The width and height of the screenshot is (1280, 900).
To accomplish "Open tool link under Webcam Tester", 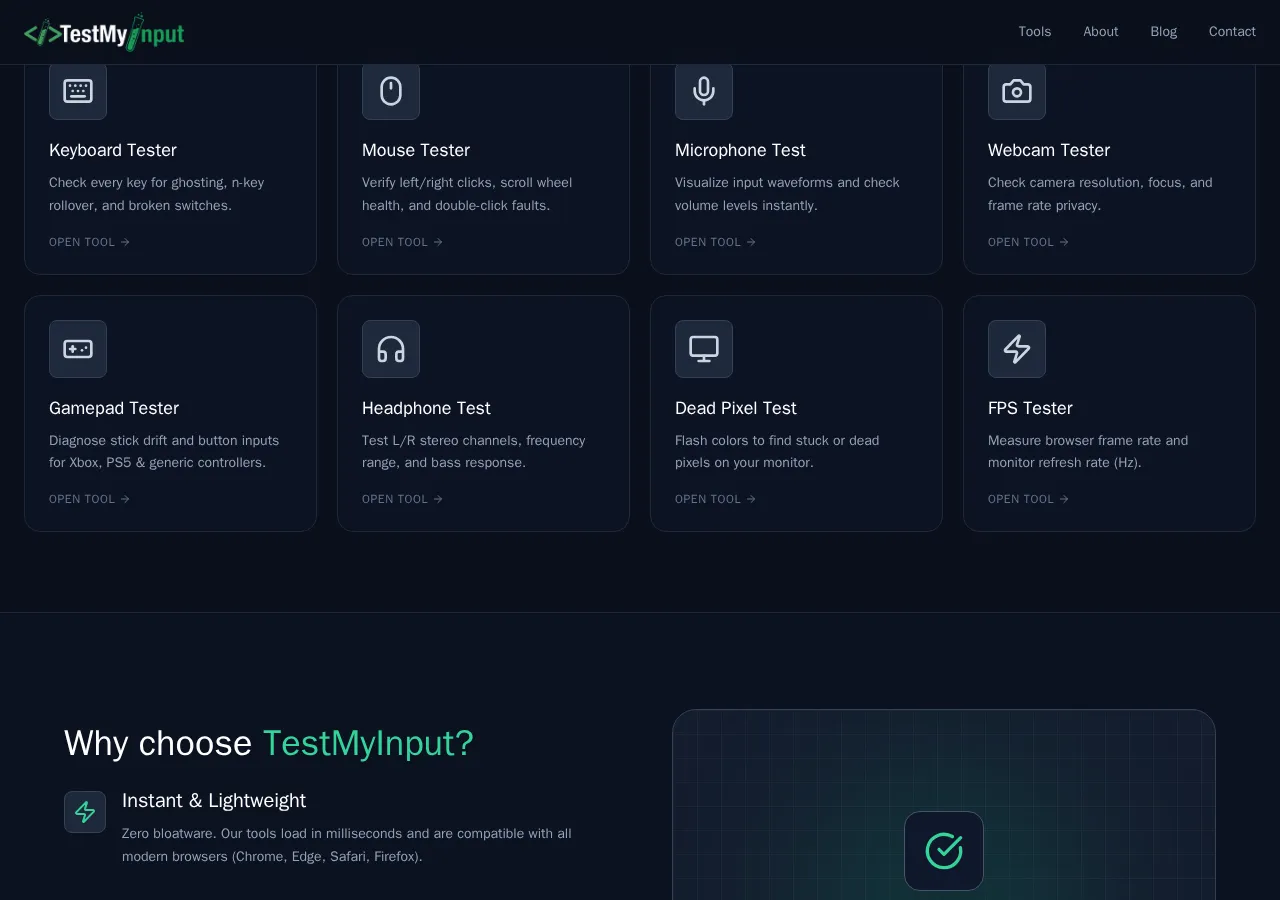I will [x=1029, y=242].
